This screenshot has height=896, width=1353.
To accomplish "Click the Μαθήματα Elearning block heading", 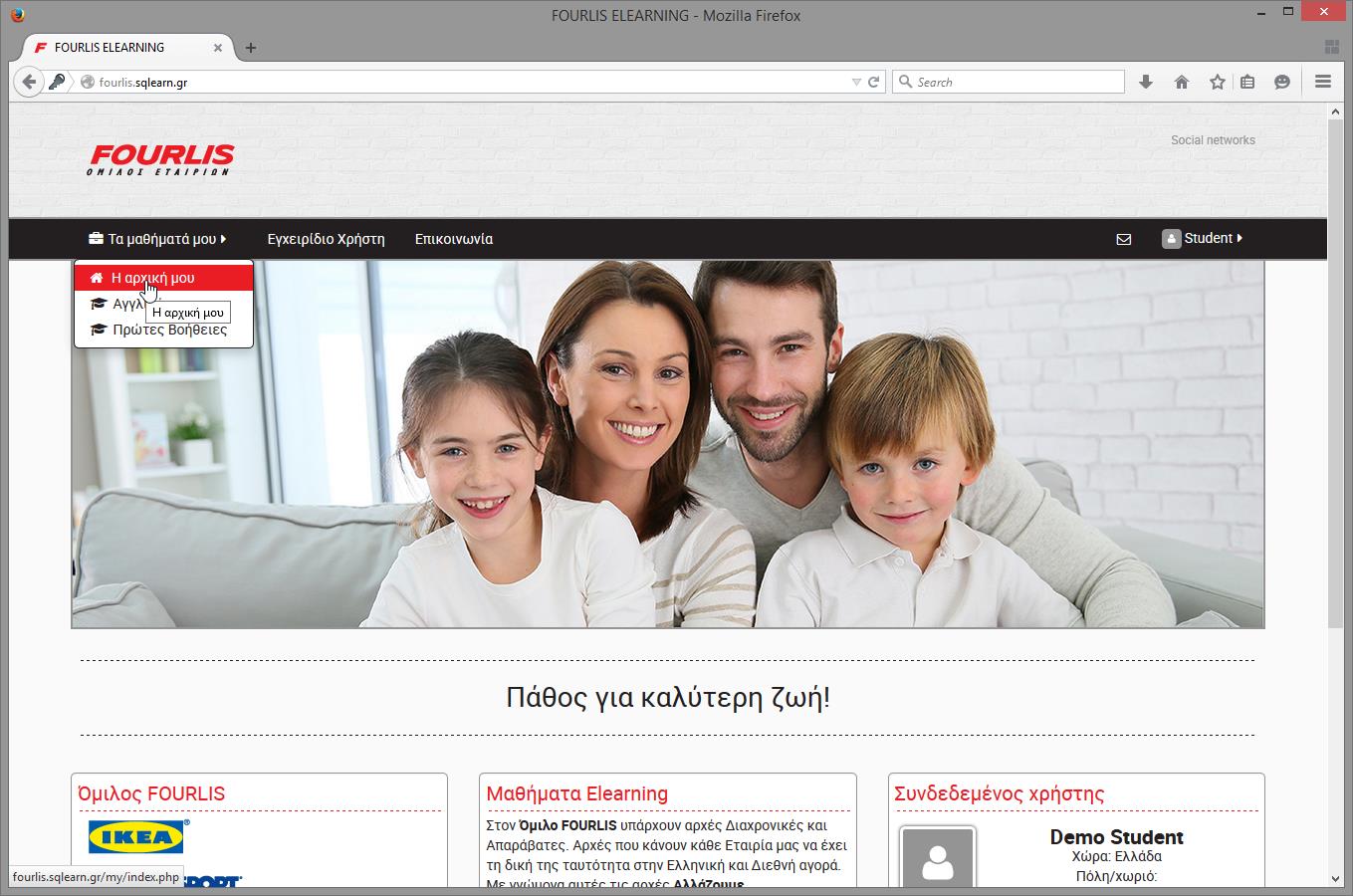I will click(576, 793).
